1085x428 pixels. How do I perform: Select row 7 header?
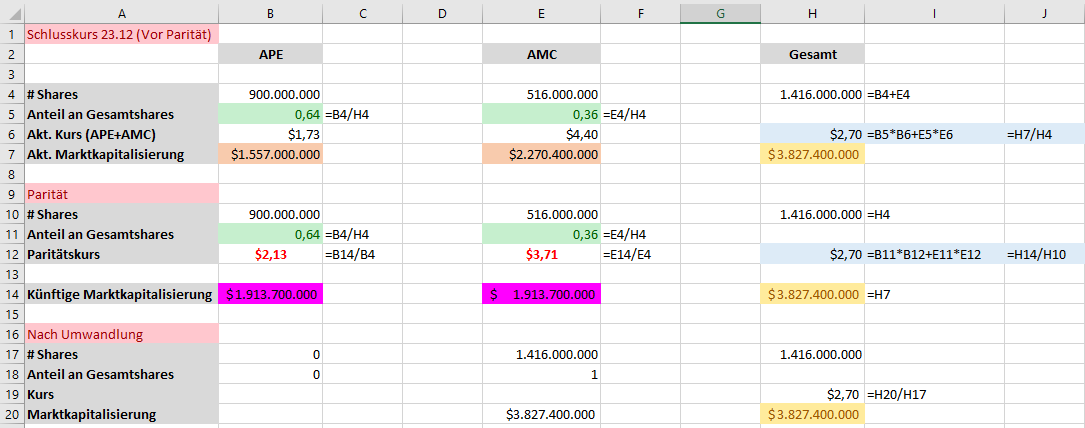click(12, 154)
